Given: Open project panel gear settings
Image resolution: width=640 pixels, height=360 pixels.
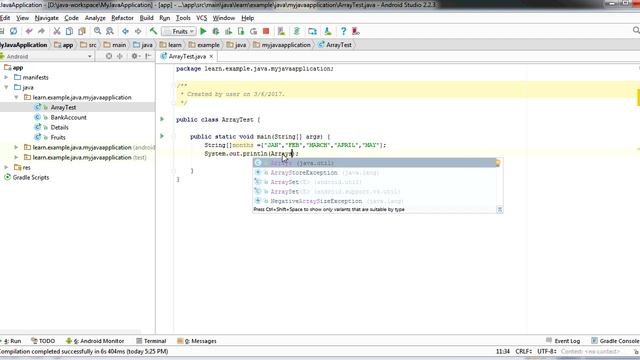Looking at the screenshot, I should (x=135, y=56).
